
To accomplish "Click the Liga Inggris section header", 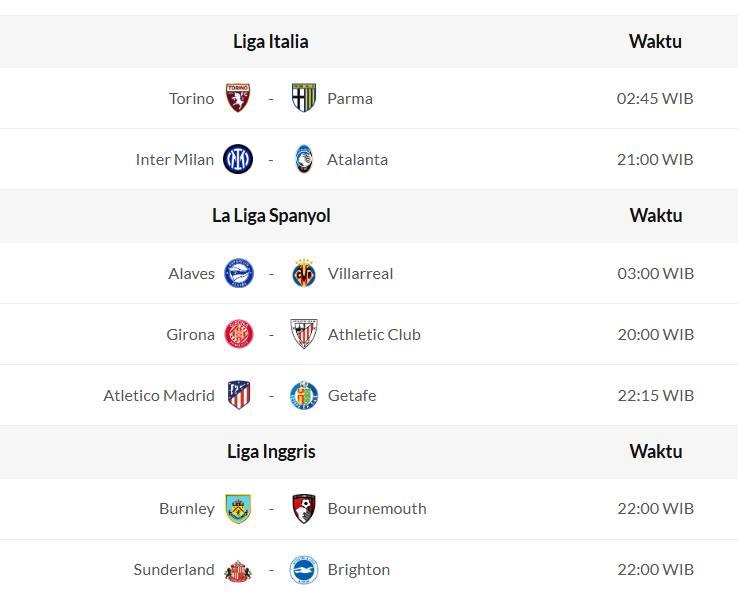I will tap(271, 452).
